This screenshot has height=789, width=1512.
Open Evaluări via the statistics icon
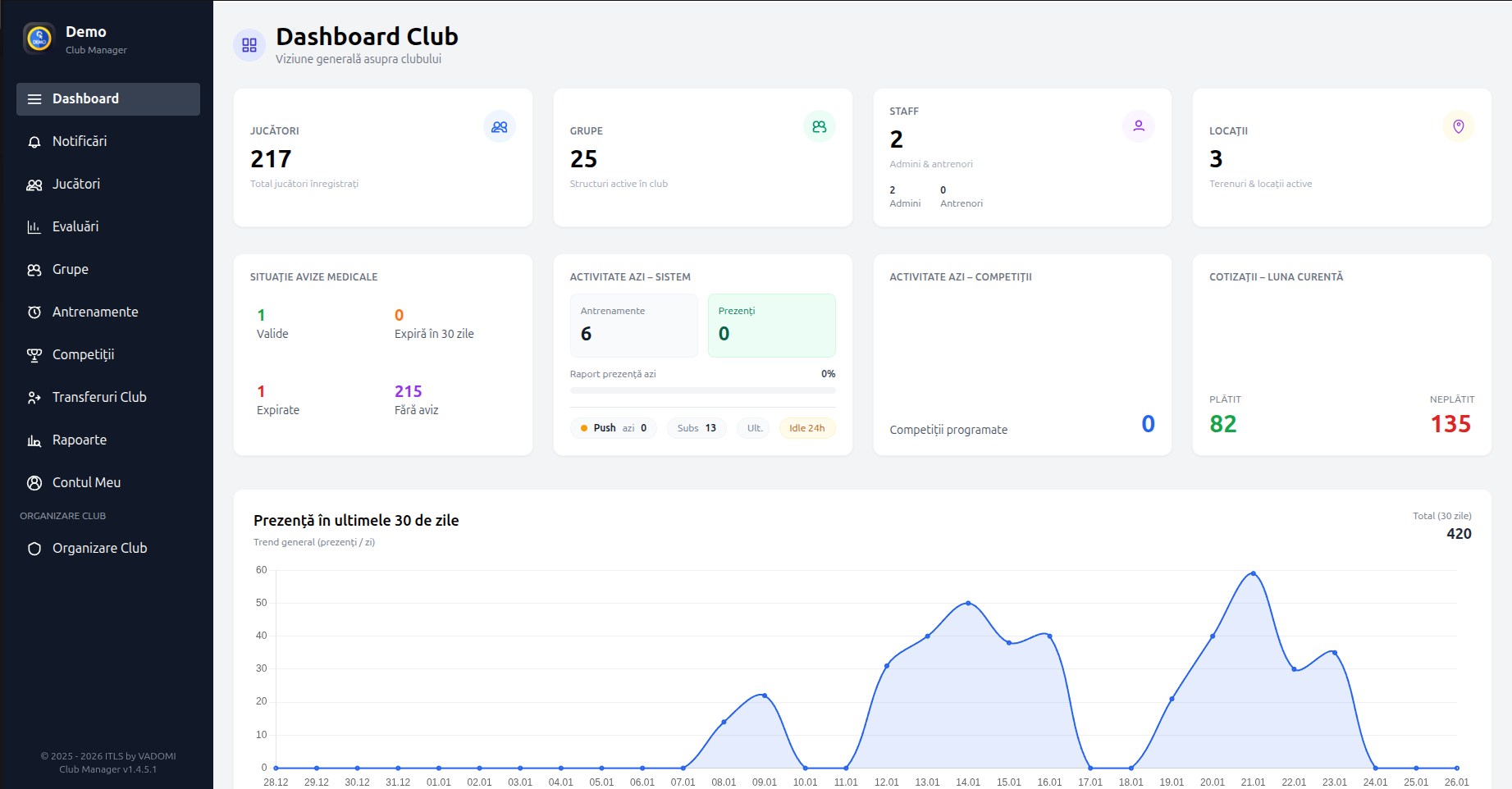point(34,226)
